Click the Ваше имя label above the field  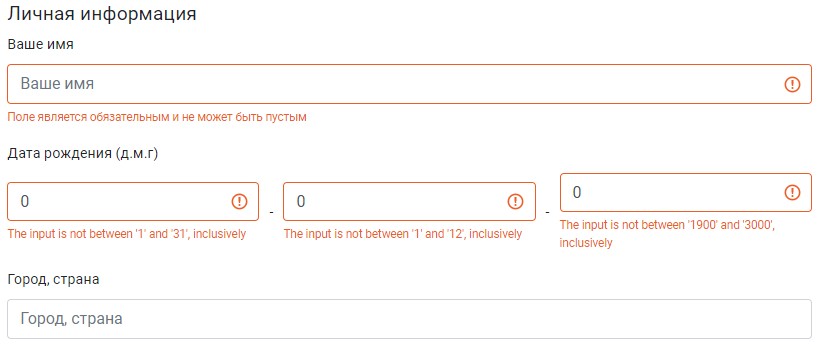pos(41,45)
